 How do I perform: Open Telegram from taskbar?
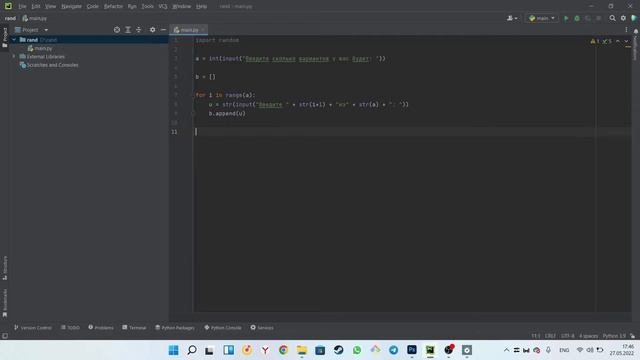[x=393, y=350]
